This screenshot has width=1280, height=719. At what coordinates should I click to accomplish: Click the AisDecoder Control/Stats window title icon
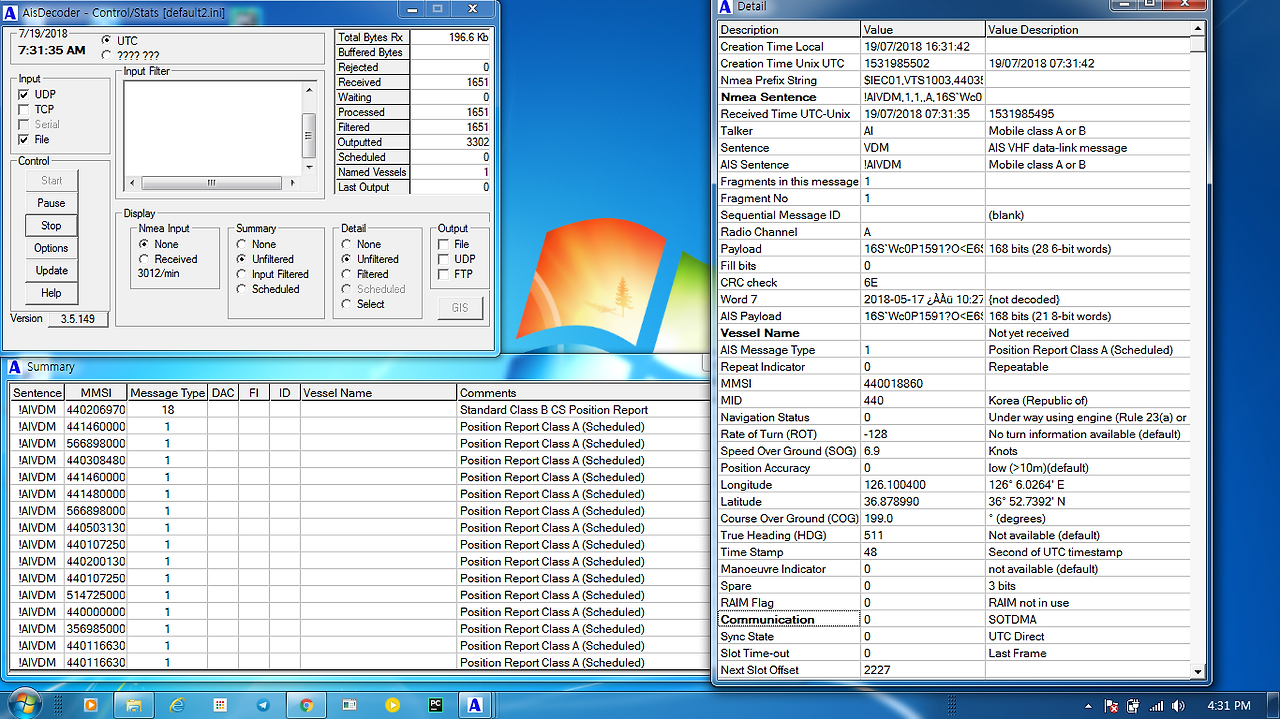[11, 12]
